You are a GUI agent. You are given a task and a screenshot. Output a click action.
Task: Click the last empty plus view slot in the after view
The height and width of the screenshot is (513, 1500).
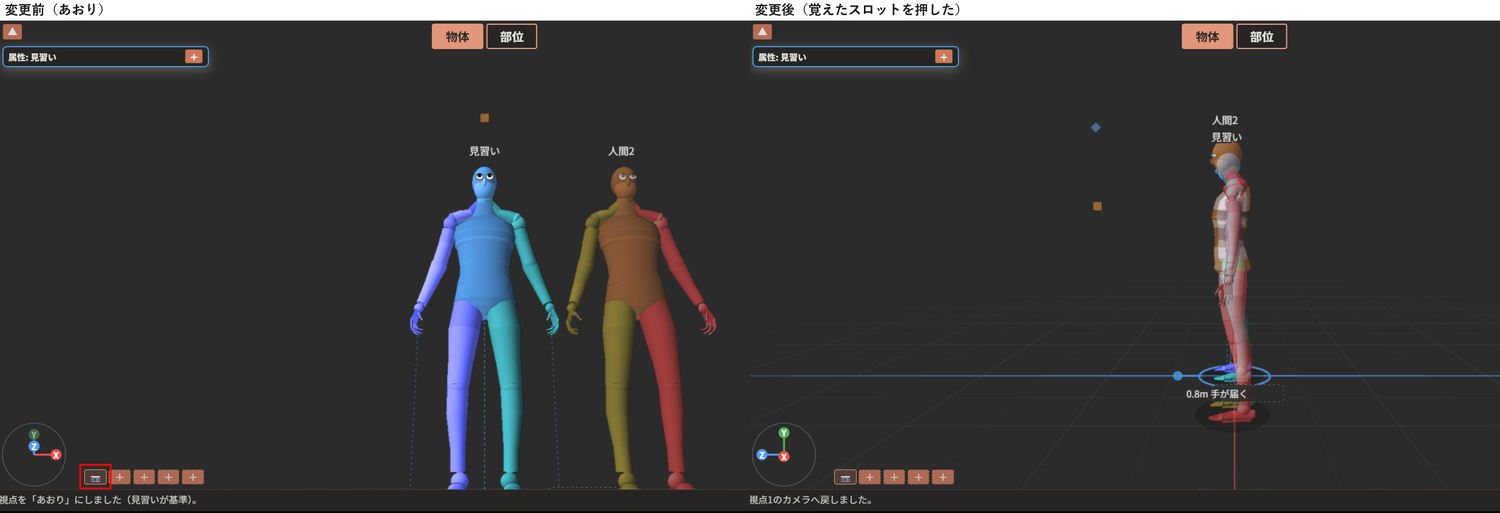pos(943,478)
